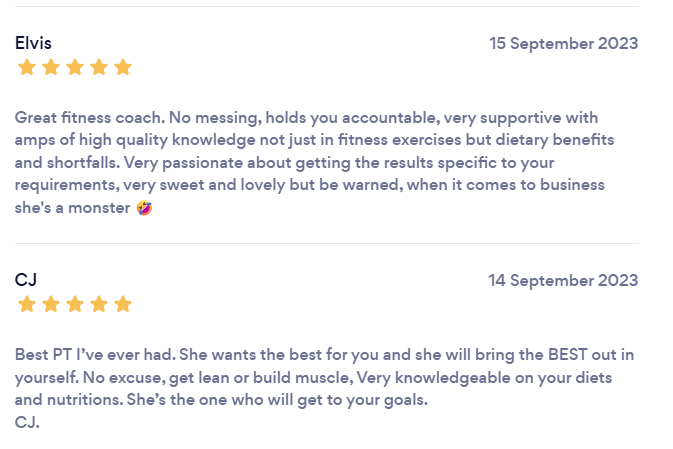Select the fourth star under CJ
Image resolution: width=673 pixels, height=449 pixels.
click(x=99, y=304)
